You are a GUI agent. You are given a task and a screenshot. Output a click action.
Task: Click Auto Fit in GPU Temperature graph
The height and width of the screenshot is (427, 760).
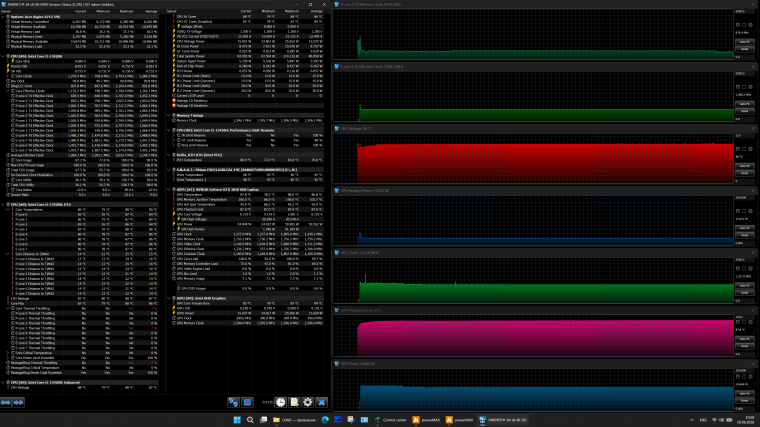(744, 339)
